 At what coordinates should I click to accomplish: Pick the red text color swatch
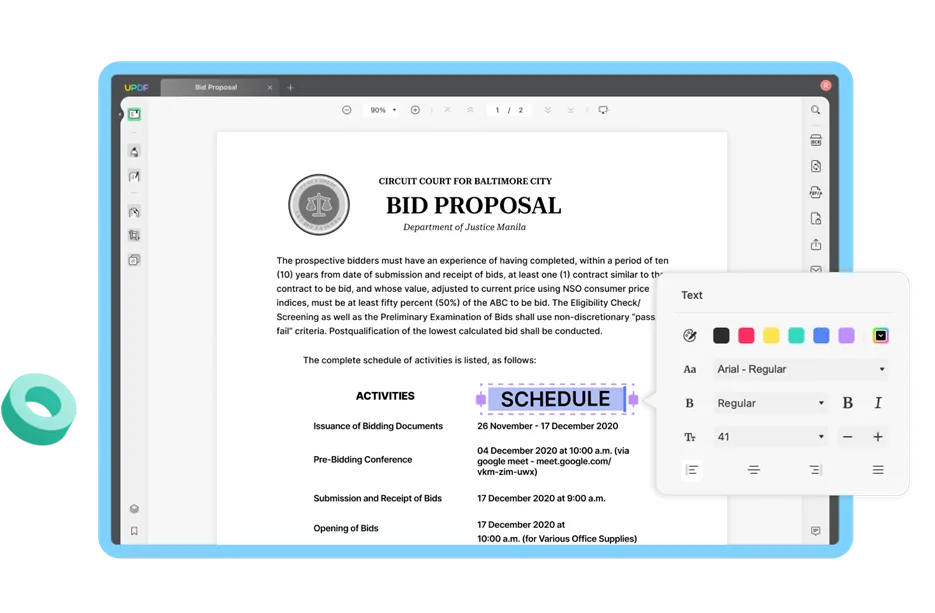pos(746,336)
